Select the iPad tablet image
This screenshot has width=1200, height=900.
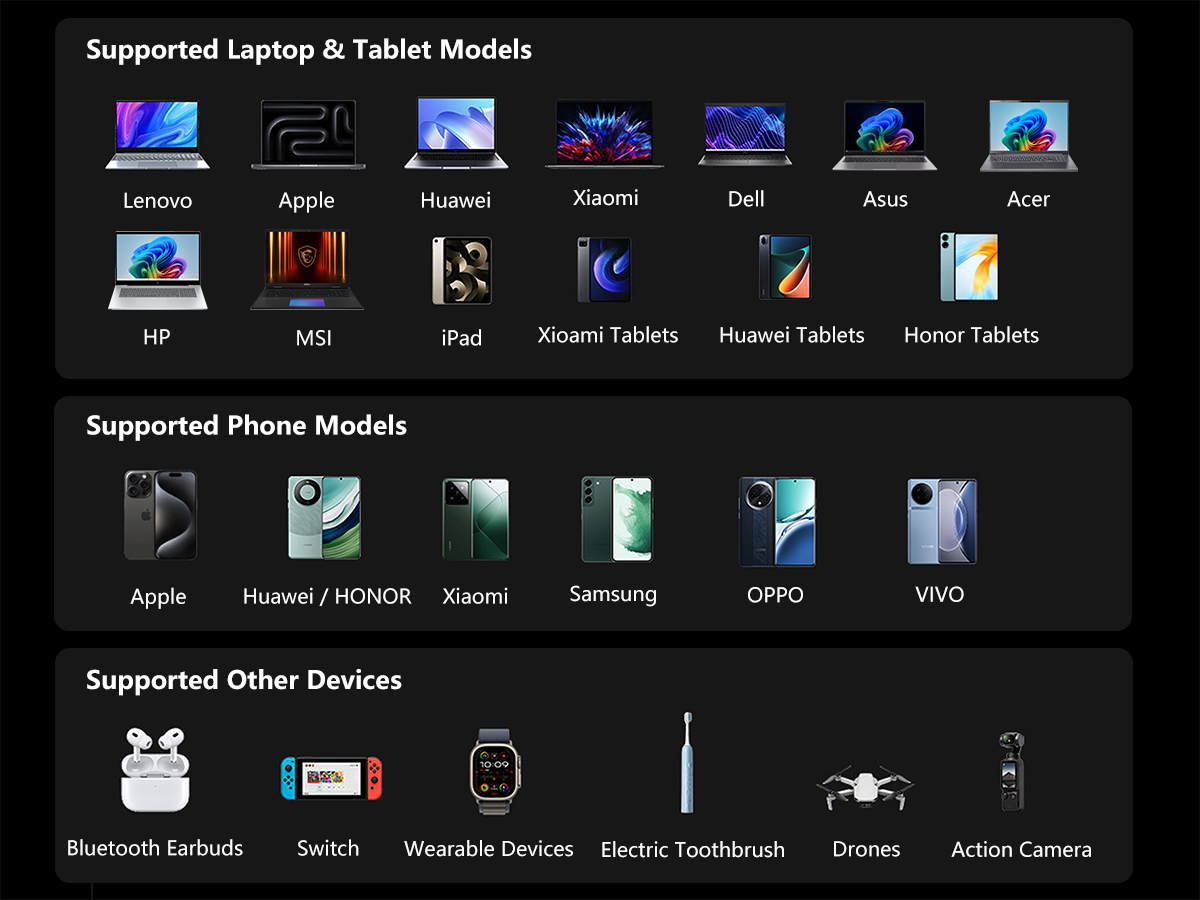pos(461,270)
